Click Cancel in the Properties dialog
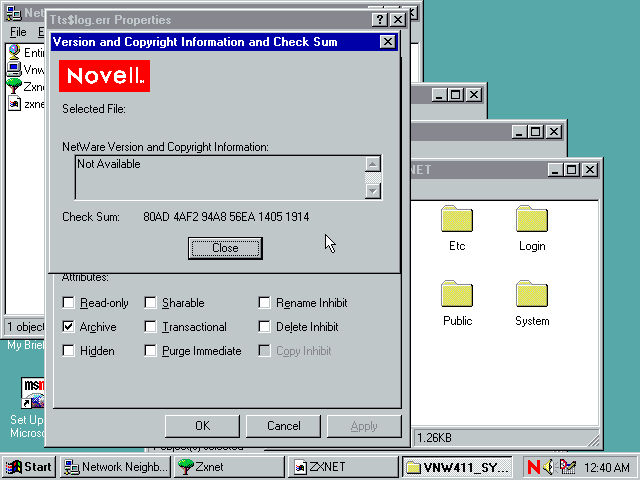 coord(284,426)
